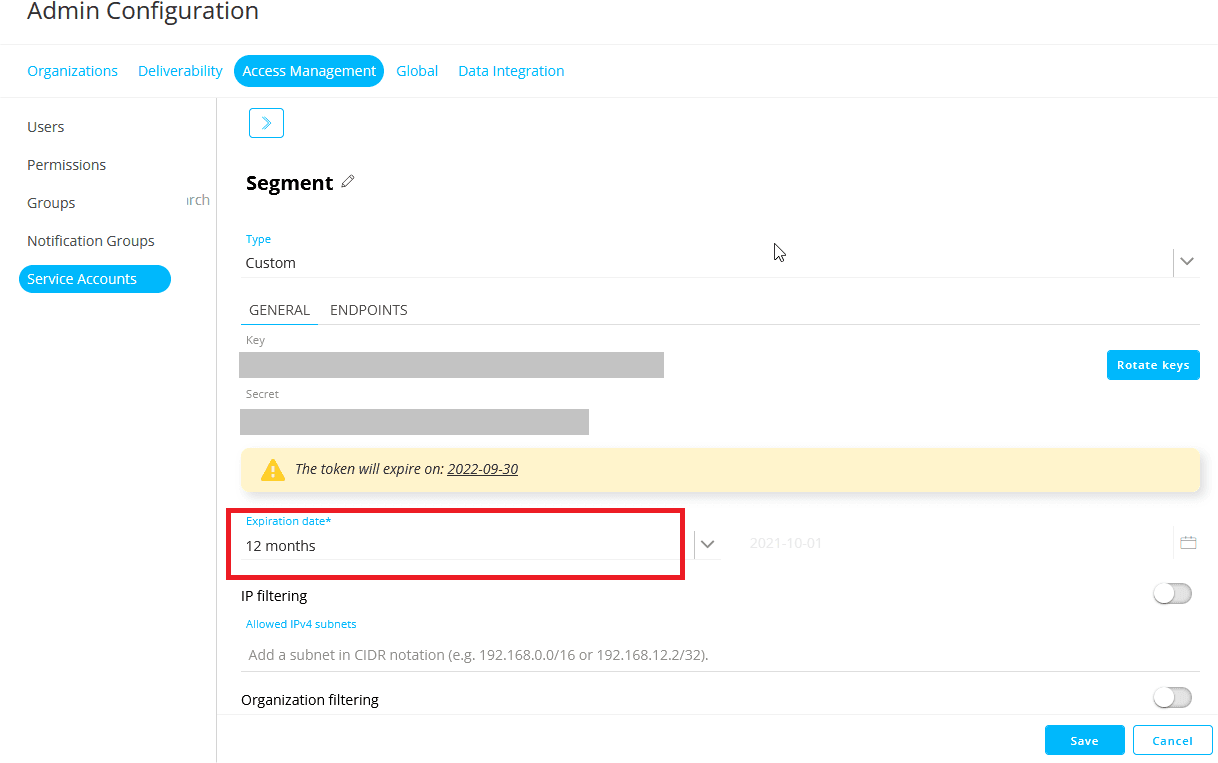Viewport: 1218px width, 763px height.
Task: Open the Users settings page
Action: [x=45, y=127]
